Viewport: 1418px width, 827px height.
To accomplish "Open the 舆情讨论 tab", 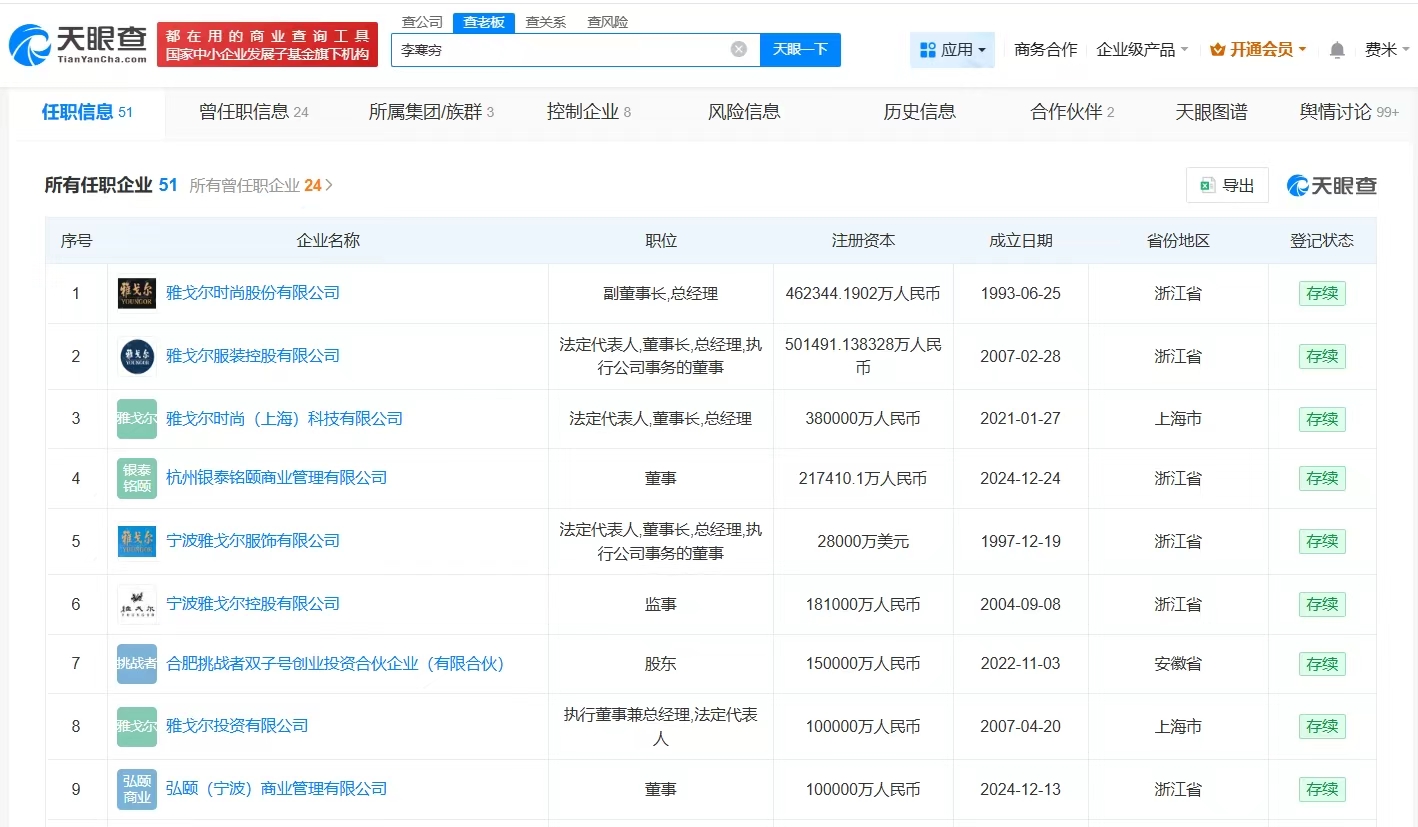I will tap(1349, 112).
